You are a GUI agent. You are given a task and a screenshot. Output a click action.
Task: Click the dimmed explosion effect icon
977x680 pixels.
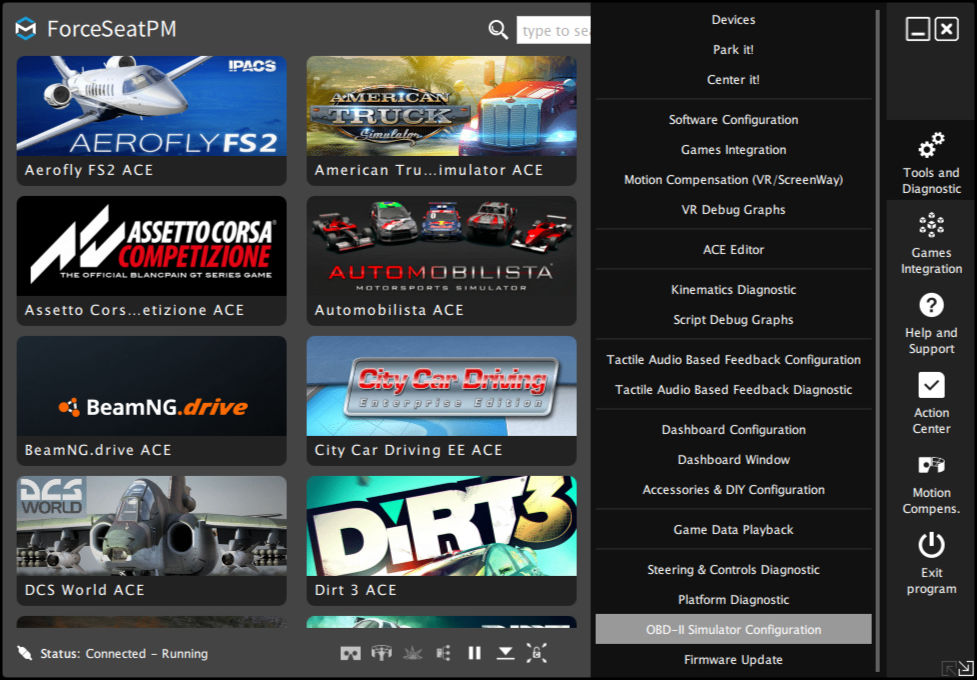click(x=412, y=653)
